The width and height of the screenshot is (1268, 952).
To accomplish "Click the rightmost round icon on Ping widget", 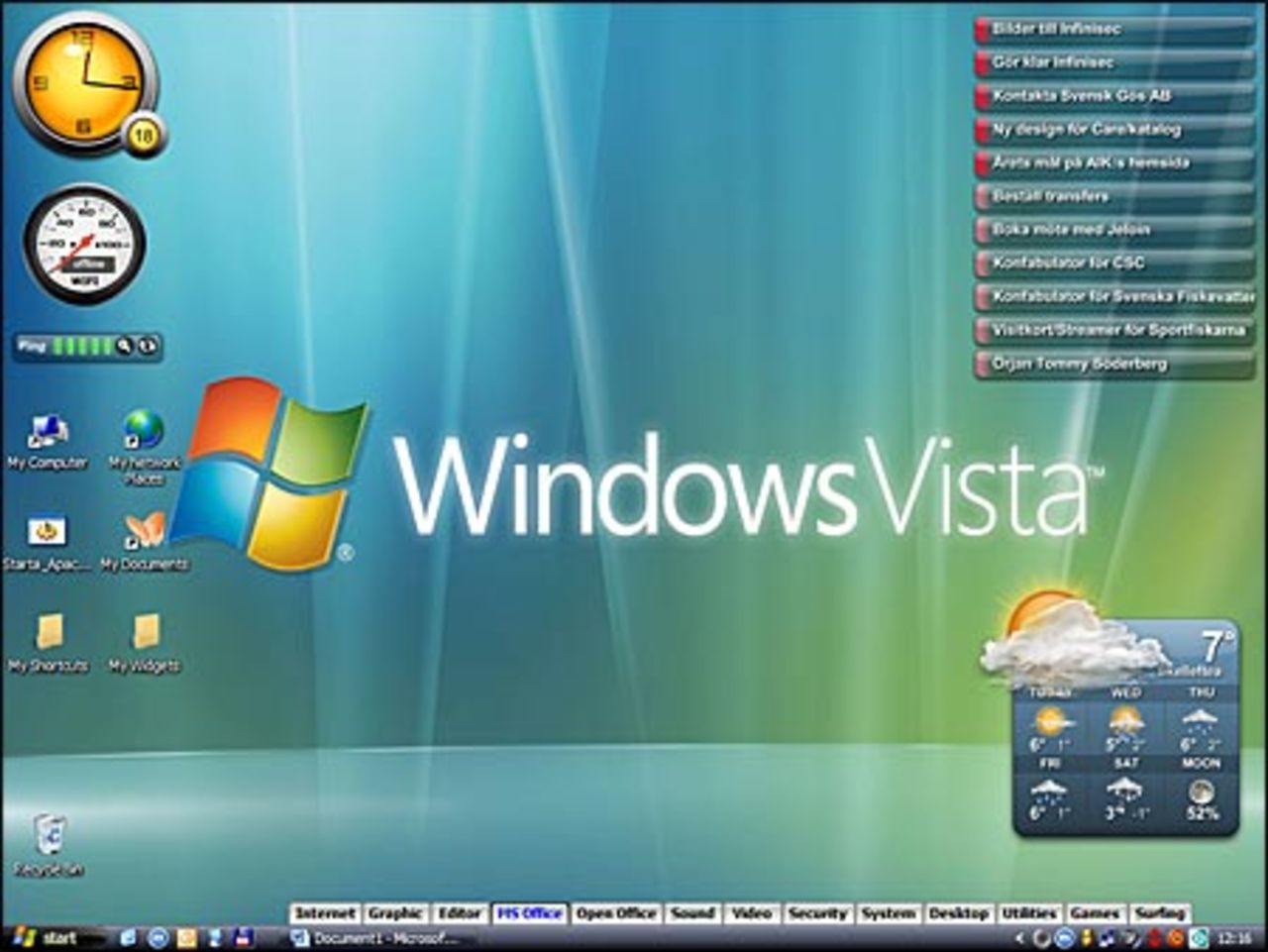I will pos(147,346).
